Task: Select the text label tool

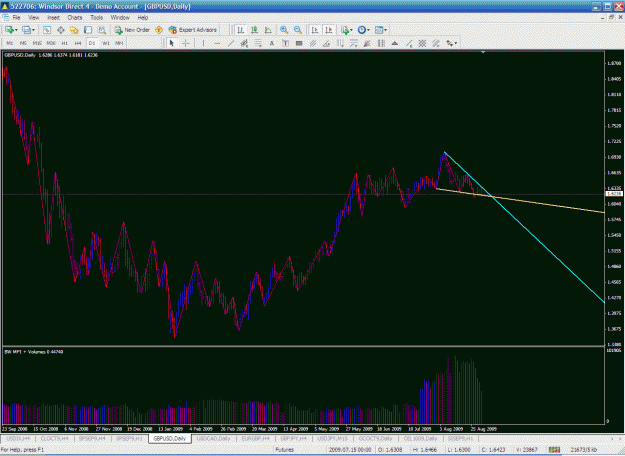Action: coord(285,43)
